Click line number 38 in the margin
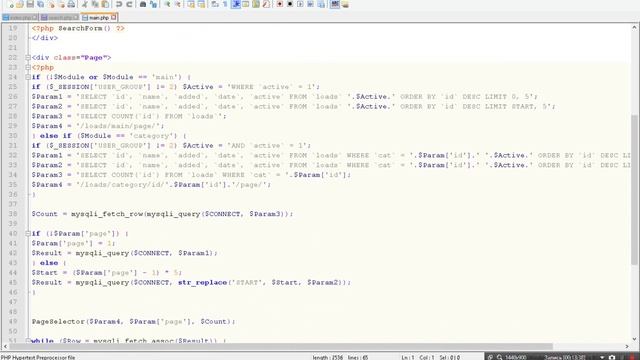 tap(13, 214)
